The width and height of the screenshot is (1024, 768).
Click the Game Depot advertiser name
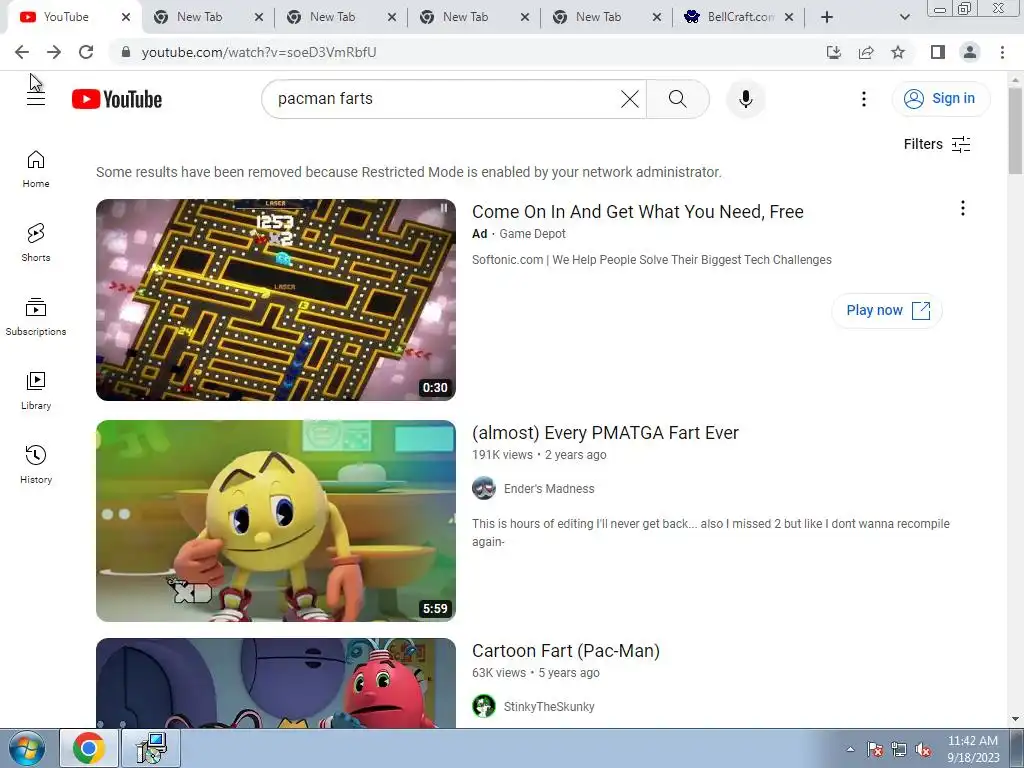point(532,234)
